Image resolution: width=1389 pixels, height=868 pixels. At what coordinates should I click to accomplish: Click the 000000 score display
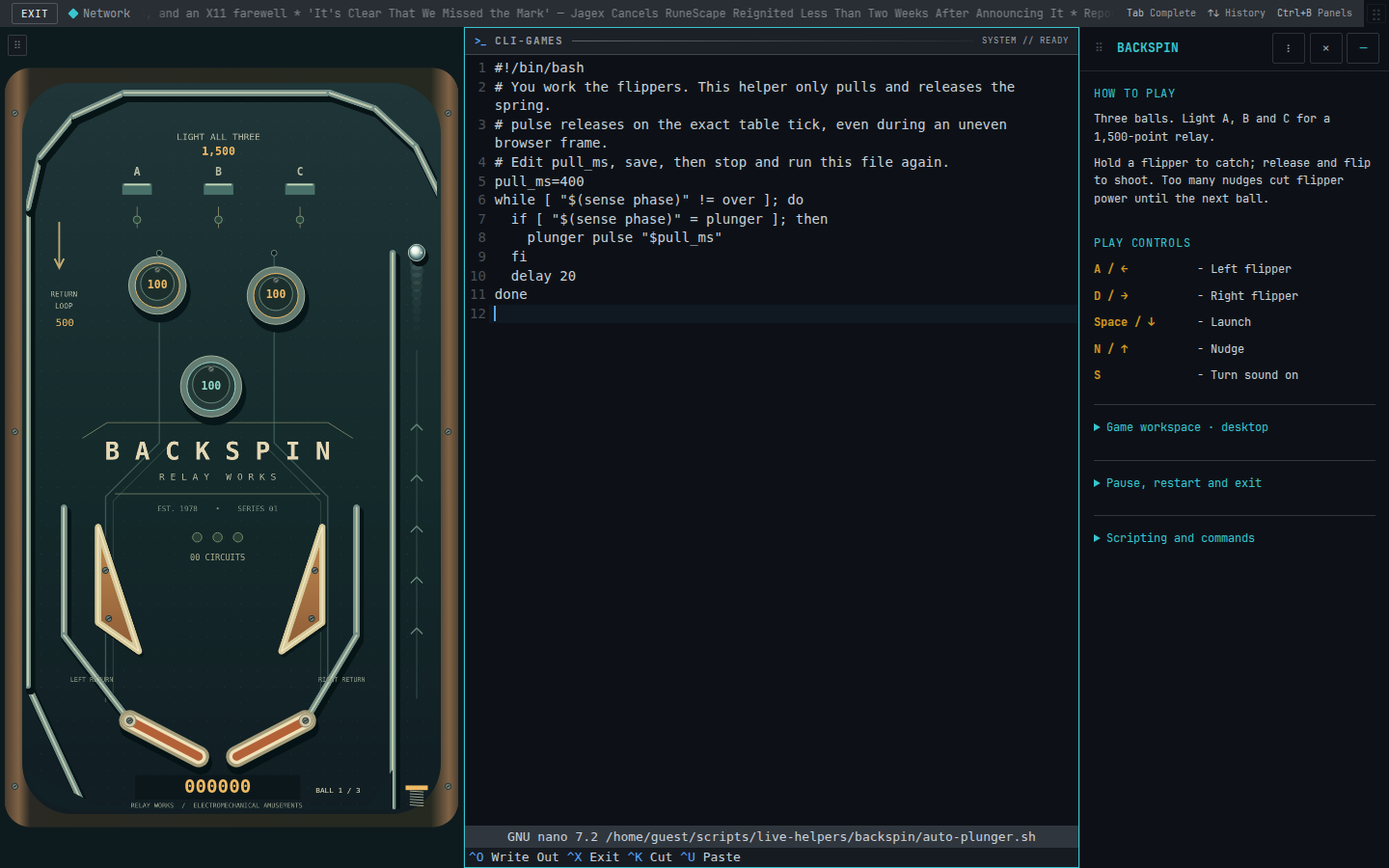(x=218, y=787)
